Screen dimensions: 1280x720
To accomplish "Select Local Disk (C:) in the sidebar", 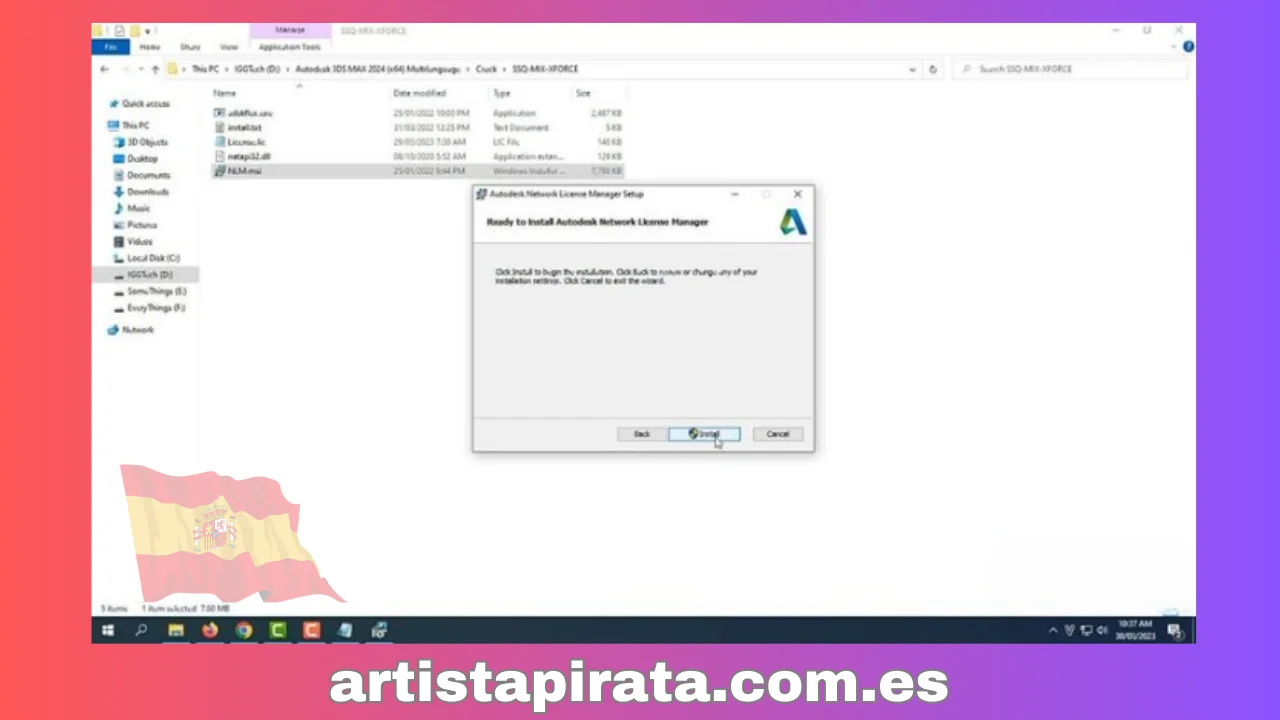I will coord(152,258).
